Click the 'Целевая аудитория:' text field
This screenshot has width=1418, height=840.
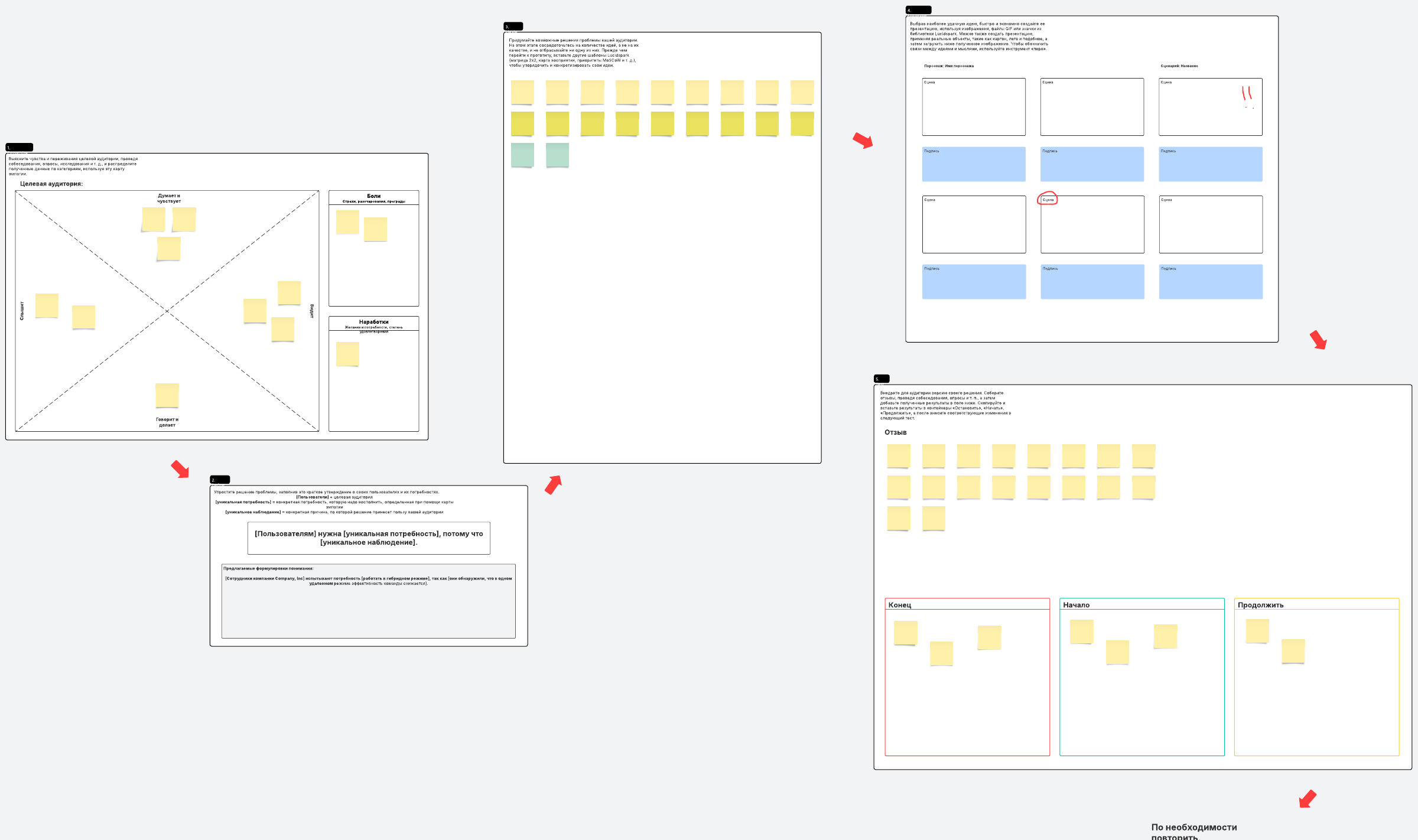point(51,184)
